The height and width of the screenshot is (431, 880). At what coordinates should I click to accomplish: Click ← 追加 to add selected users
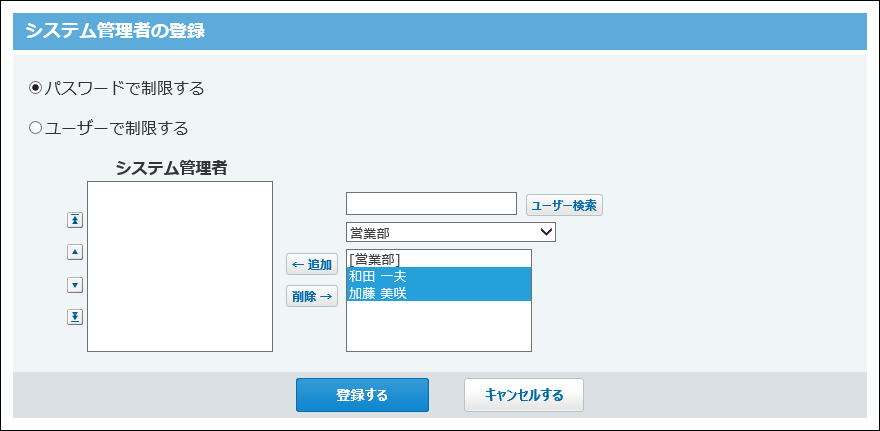(312, 264)
